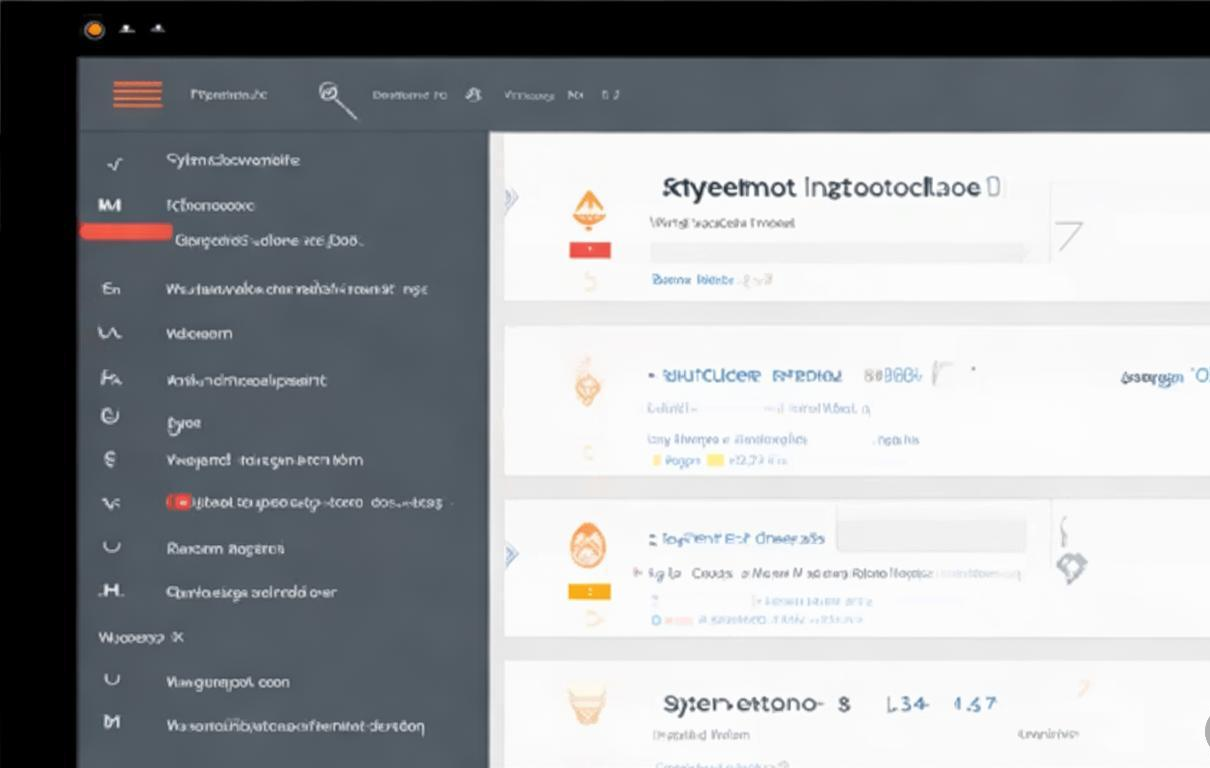The image size is (1210, 768).
Task: Click the large 7 on the first card
Action: point(1068,236)
